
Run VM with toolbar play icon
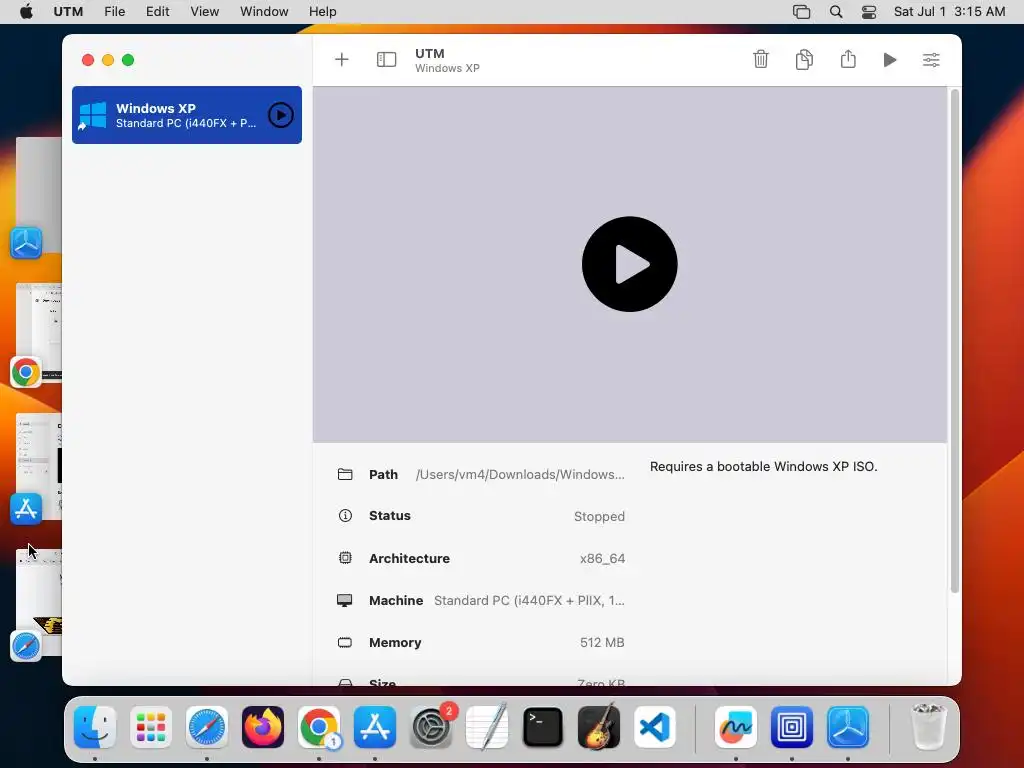(x=889, y=60)
